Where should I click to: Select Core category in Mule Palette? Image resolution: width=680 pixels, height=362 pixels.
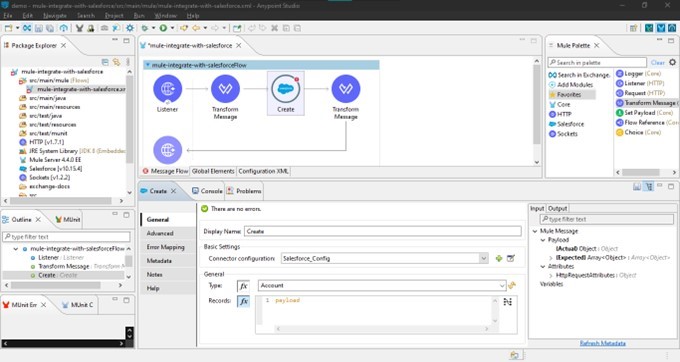tap(559, 104)
